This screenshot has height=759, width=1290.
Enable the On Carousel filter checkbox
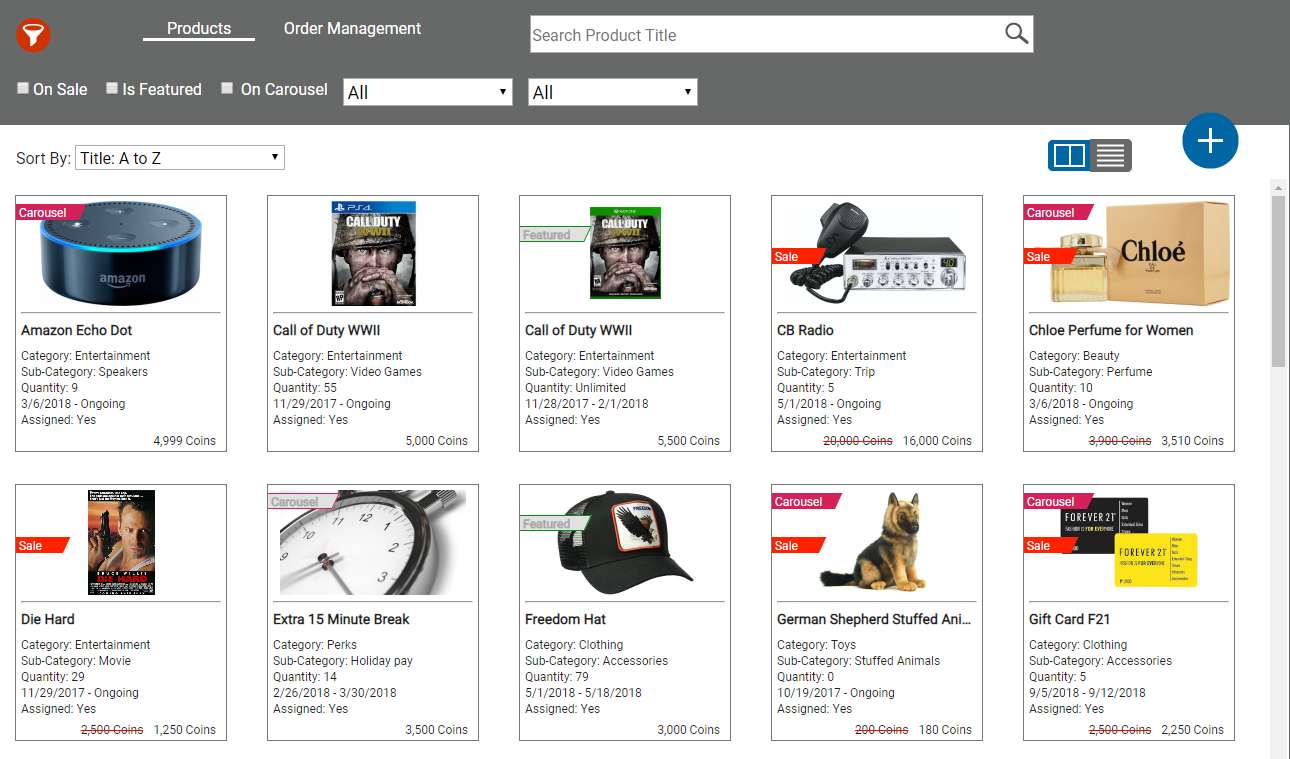tap(227, 88)
